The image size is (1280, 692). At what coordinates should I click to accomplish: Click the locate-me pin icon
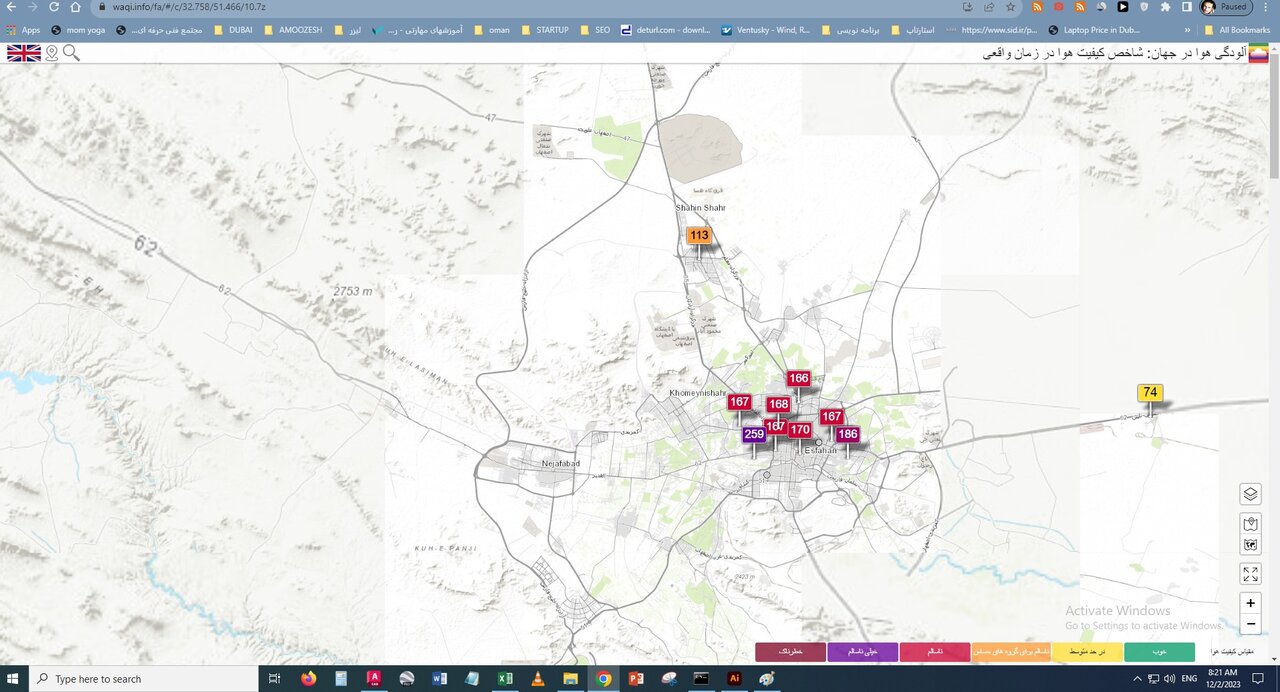click(x=51, y=53)
